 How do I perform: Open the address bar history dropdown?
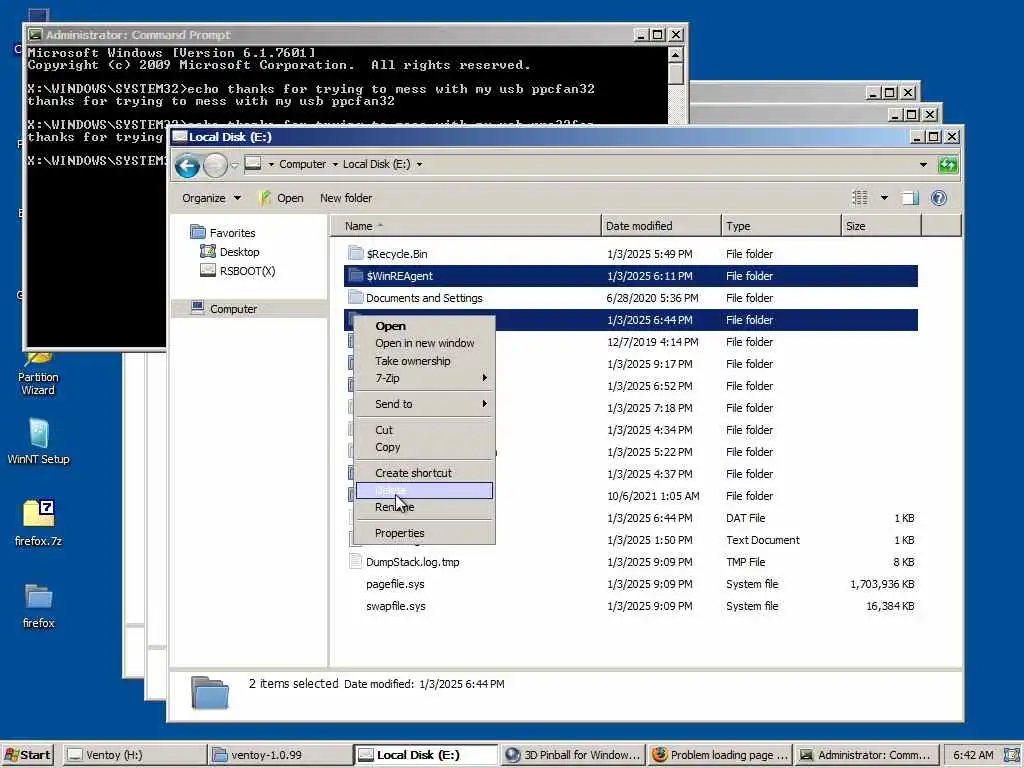coord(923,165)
